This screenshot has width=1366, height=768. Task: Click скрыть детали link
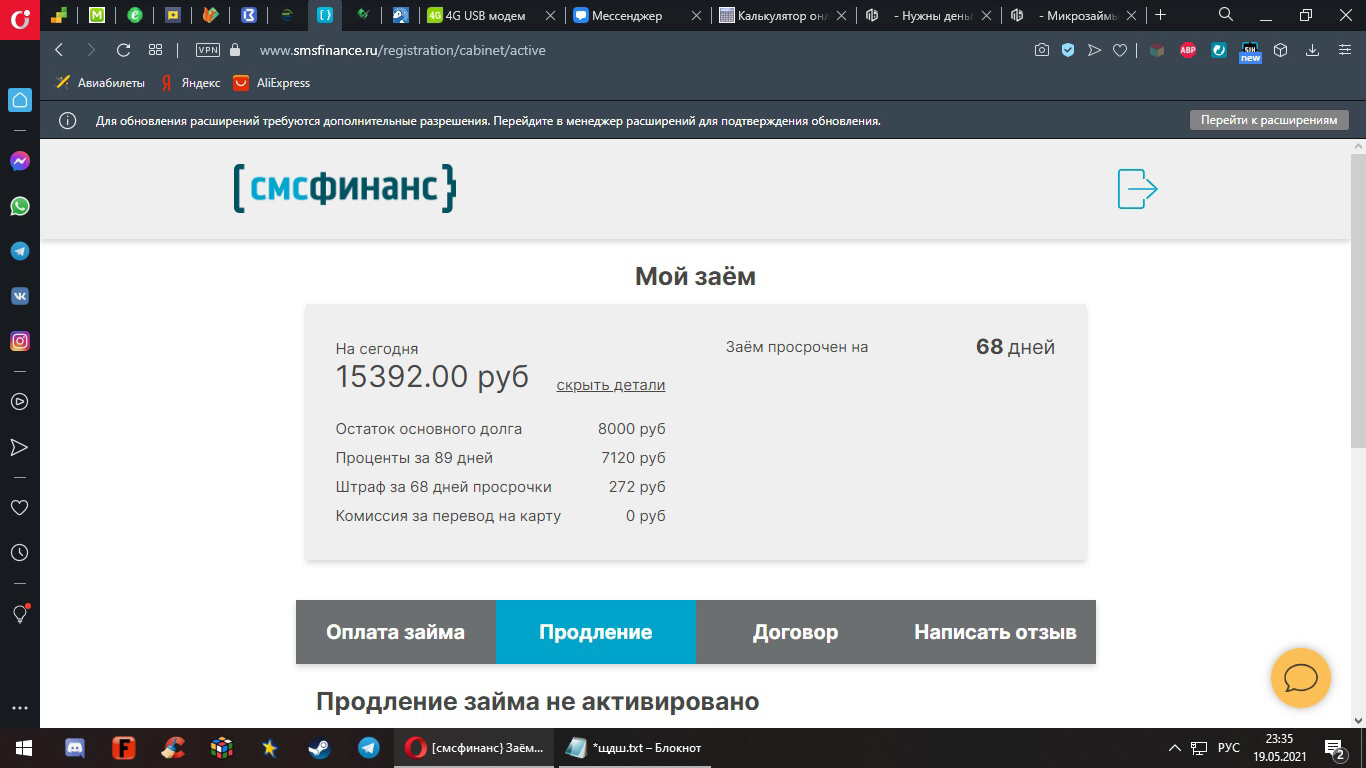(x=611, y=385)
